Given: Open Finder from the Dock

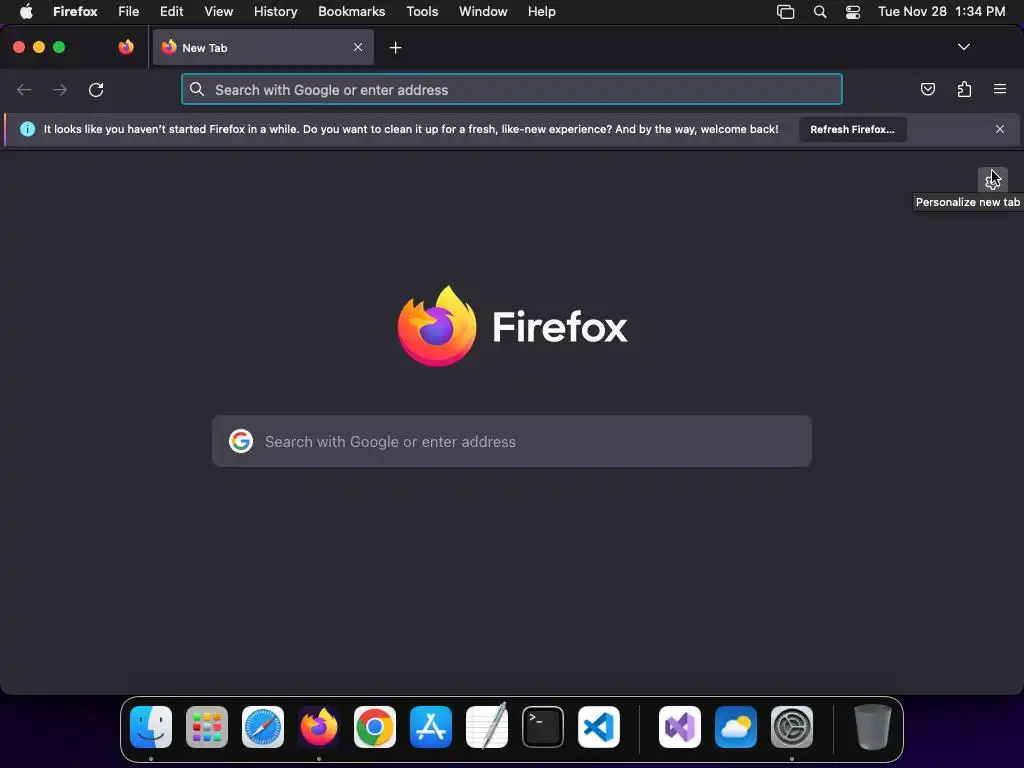Looking at the screenshot, I should [151, 727].
